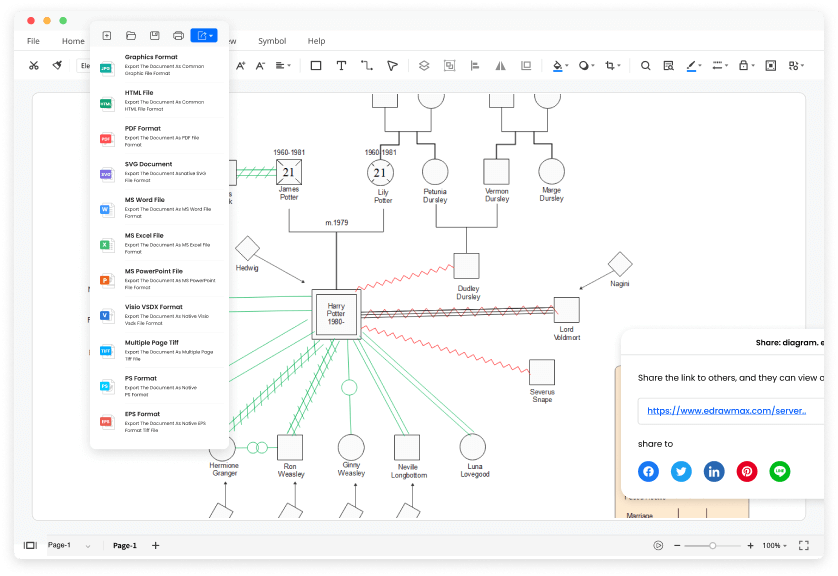Click the Align left icon

(475, 66)
